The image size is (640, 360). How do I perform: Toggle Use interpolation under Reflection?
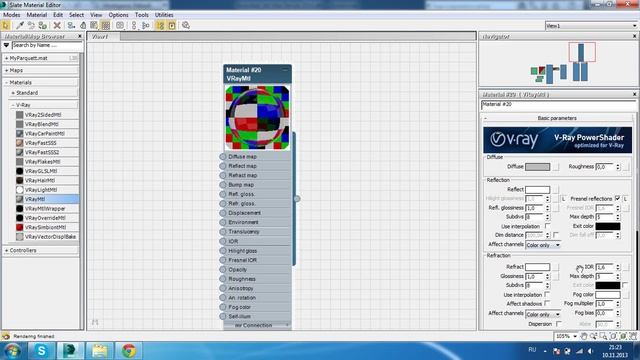(x=548, y=226)
